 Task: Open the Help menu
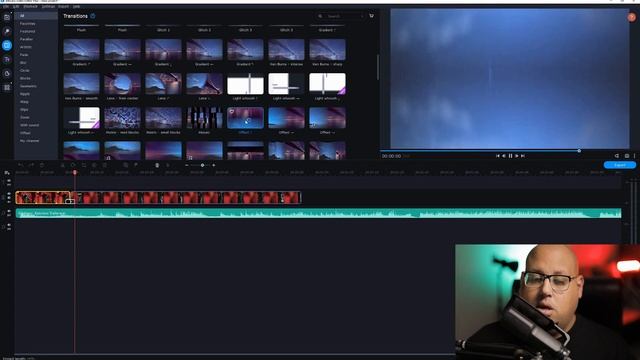tap(76, 7)
